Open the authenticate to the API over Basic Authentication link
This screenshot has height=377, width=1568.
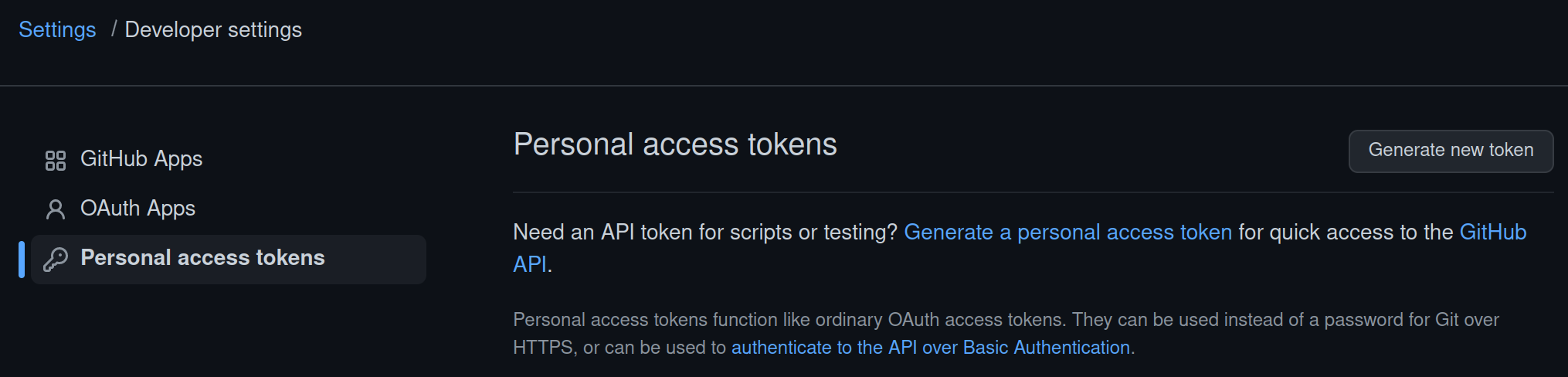click(931, 348)
